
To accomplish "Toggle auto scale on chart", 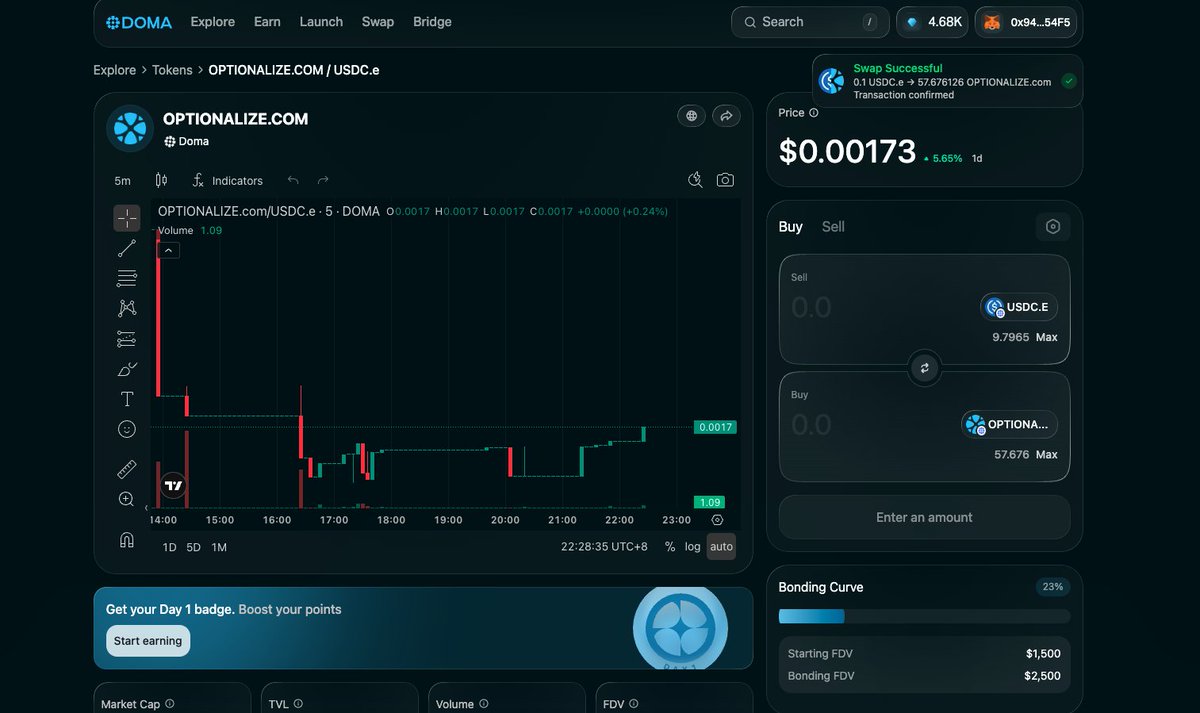I will (x=721, y=547).
